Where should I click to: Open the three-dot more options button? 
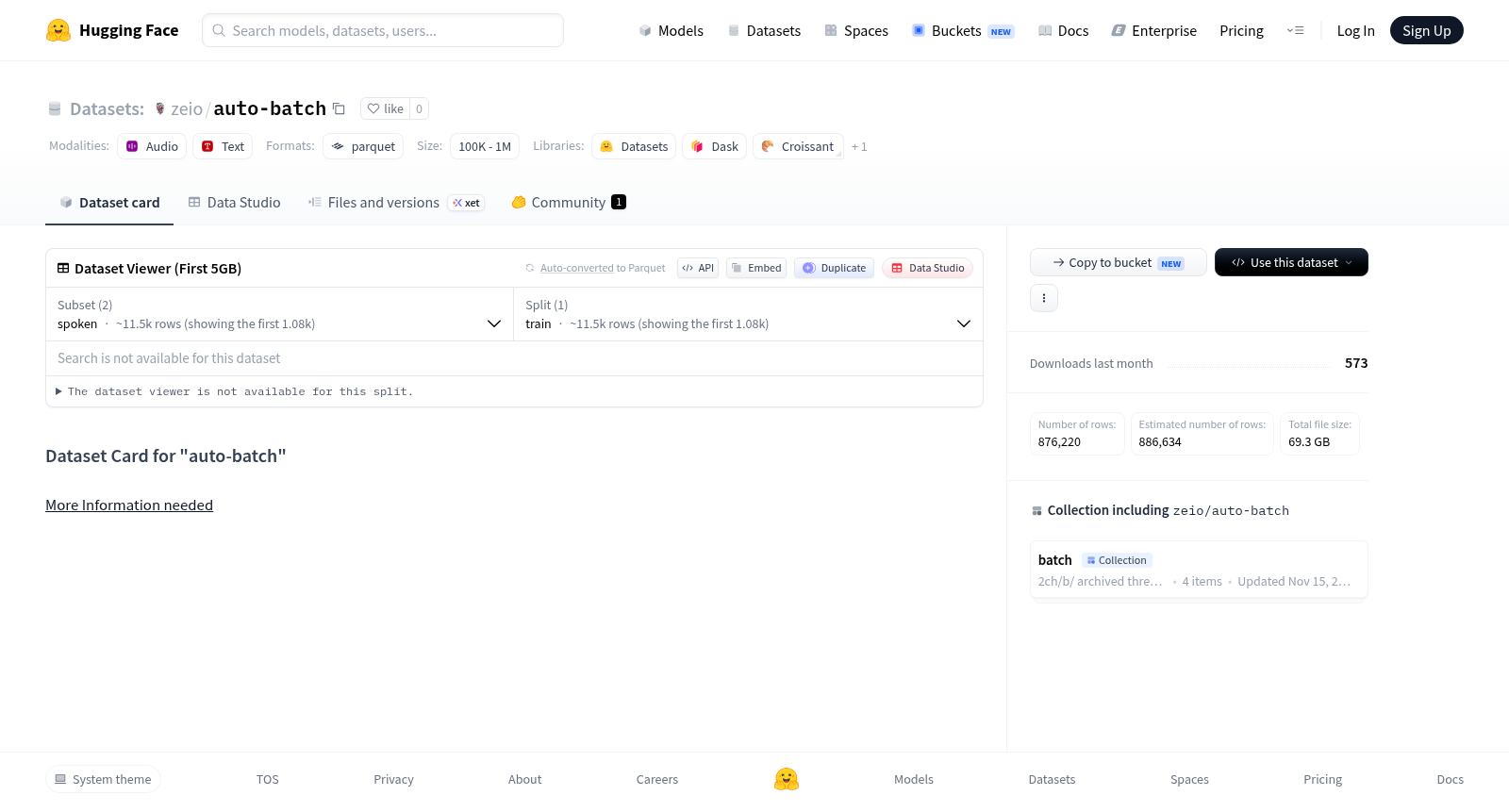pyautogui.click(x=1044, y=298)
